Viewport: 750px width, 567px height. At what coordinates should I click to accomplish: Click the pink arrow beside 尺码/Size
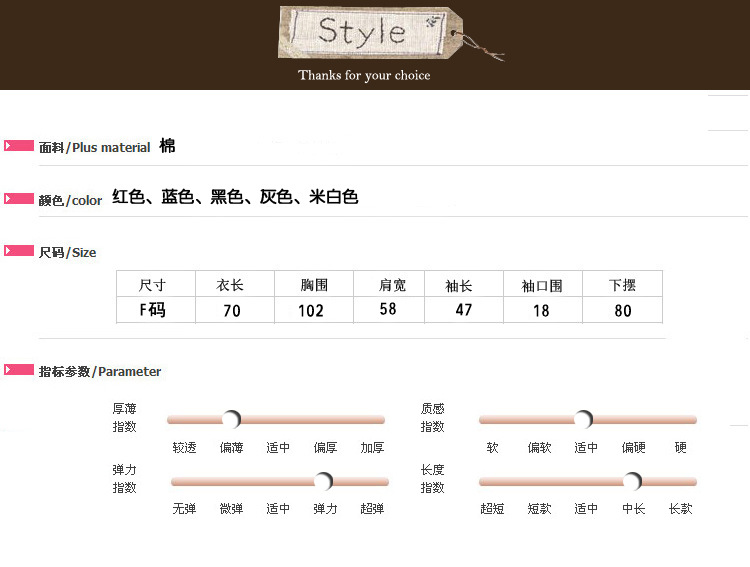click(19, 251)
